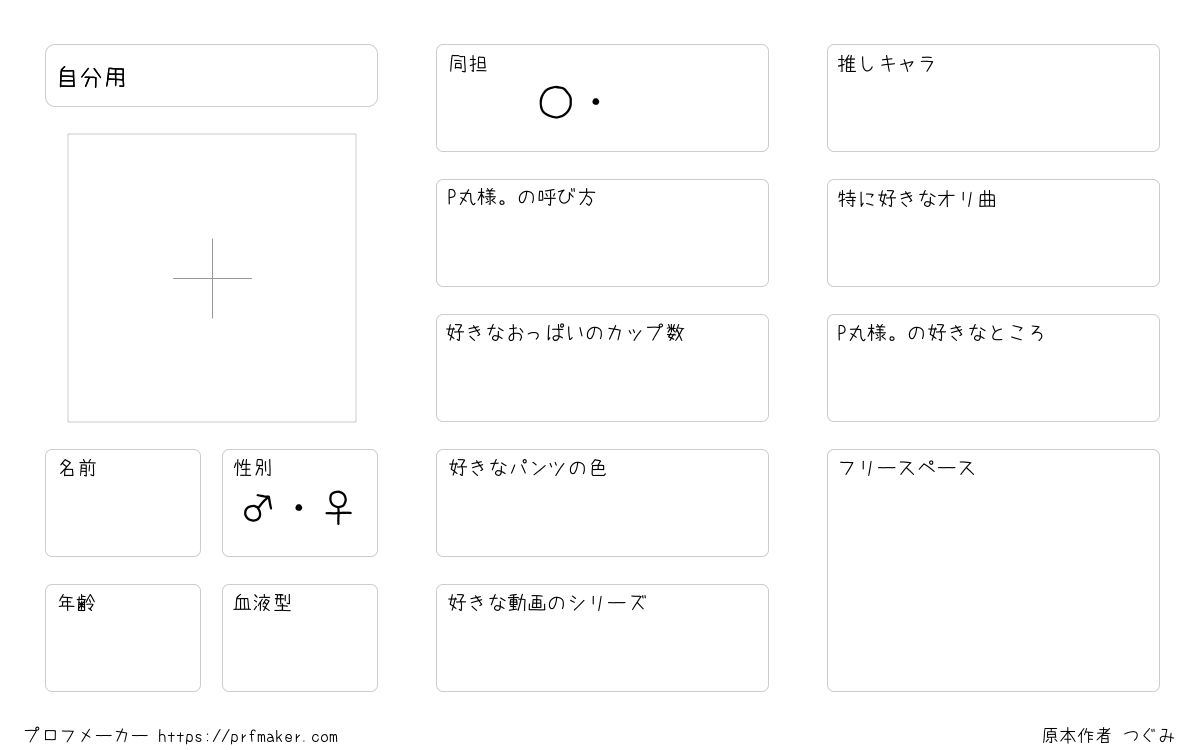This screenshot has height=750, width=1200.
Task: Click the 好きな動画のシリーズ field
Action: point(602,638)
